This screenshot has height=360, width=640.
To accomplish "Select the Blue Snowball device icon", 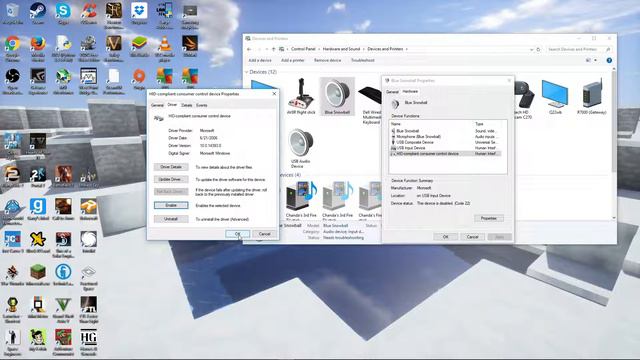I will (337, 96).
